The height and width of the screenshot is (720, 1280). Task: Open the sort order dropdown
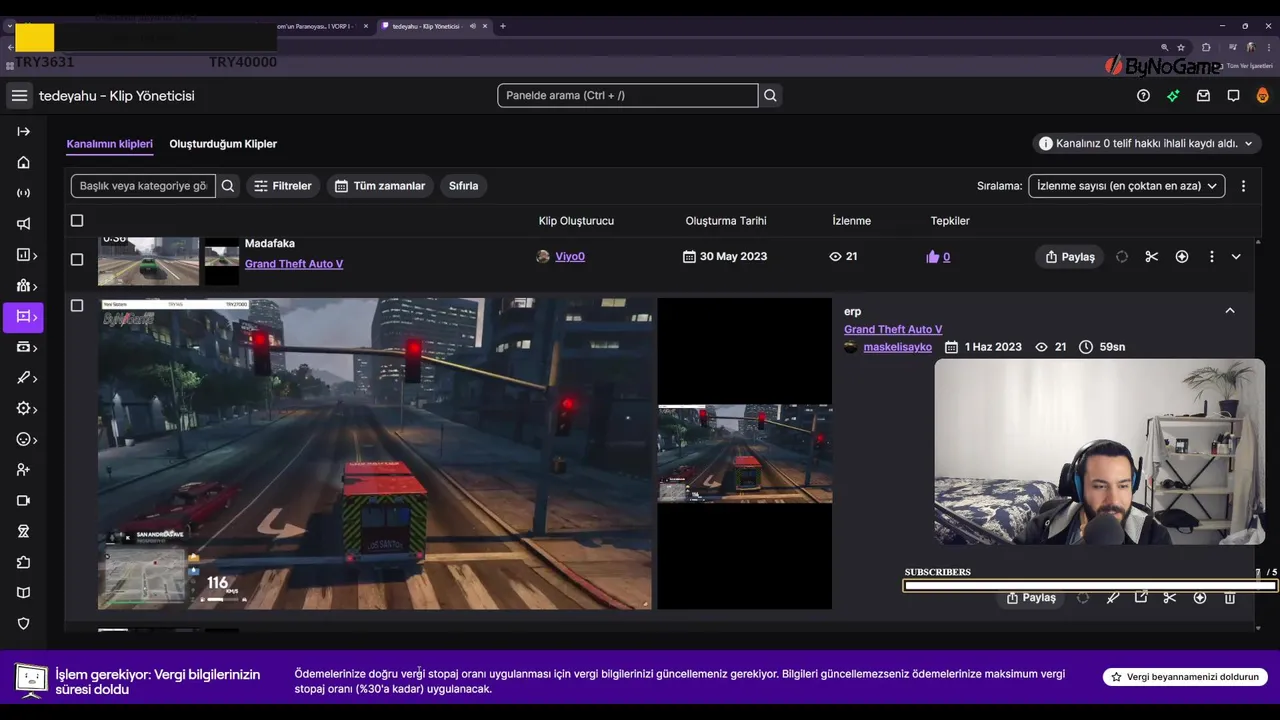click(x=1126, y=186)
